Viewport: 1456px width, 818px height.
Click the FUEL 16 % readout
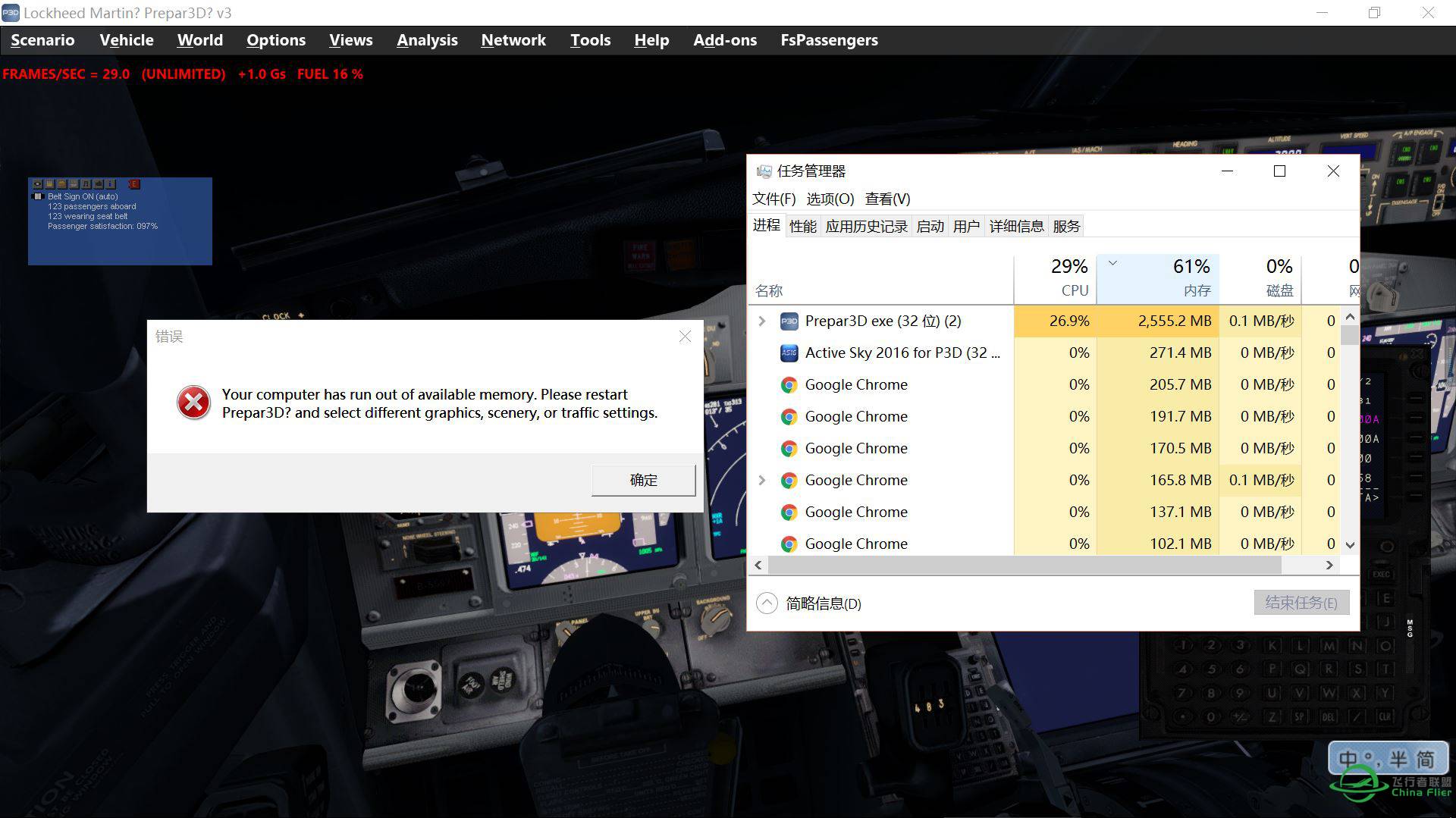[330, 74]
